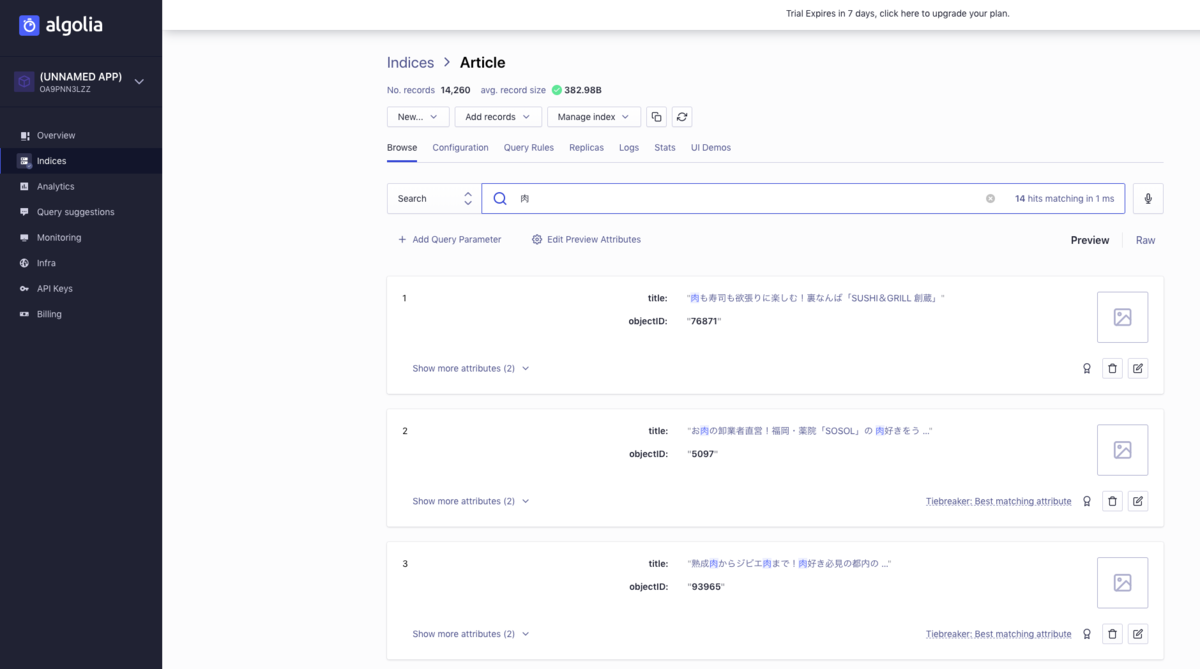The width and height of the screenshot is (1200, 669).
Task: Click the title text of record 1
Action: pos(816,298)
